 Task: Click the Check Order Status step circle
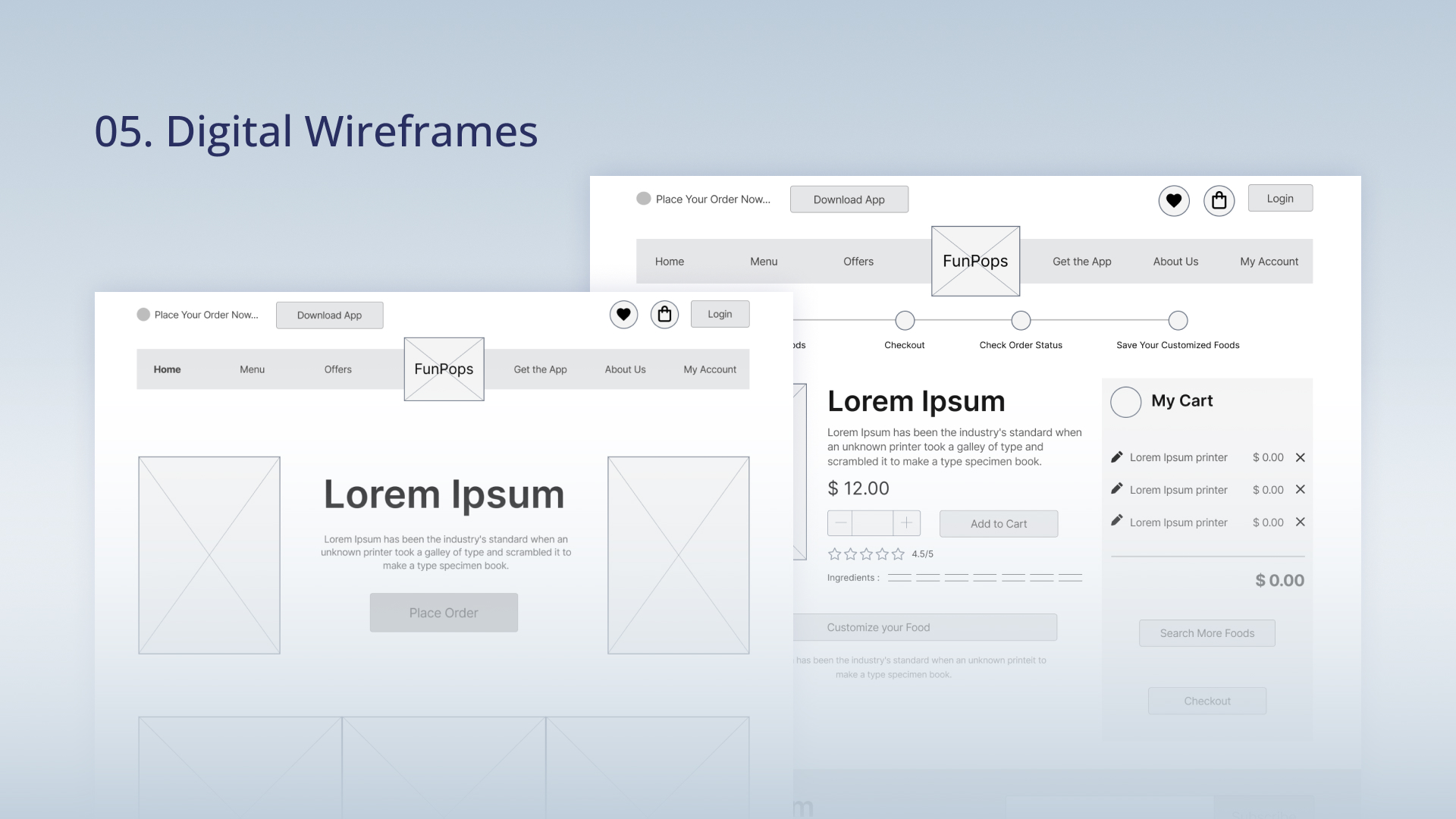pos(1021,321)
